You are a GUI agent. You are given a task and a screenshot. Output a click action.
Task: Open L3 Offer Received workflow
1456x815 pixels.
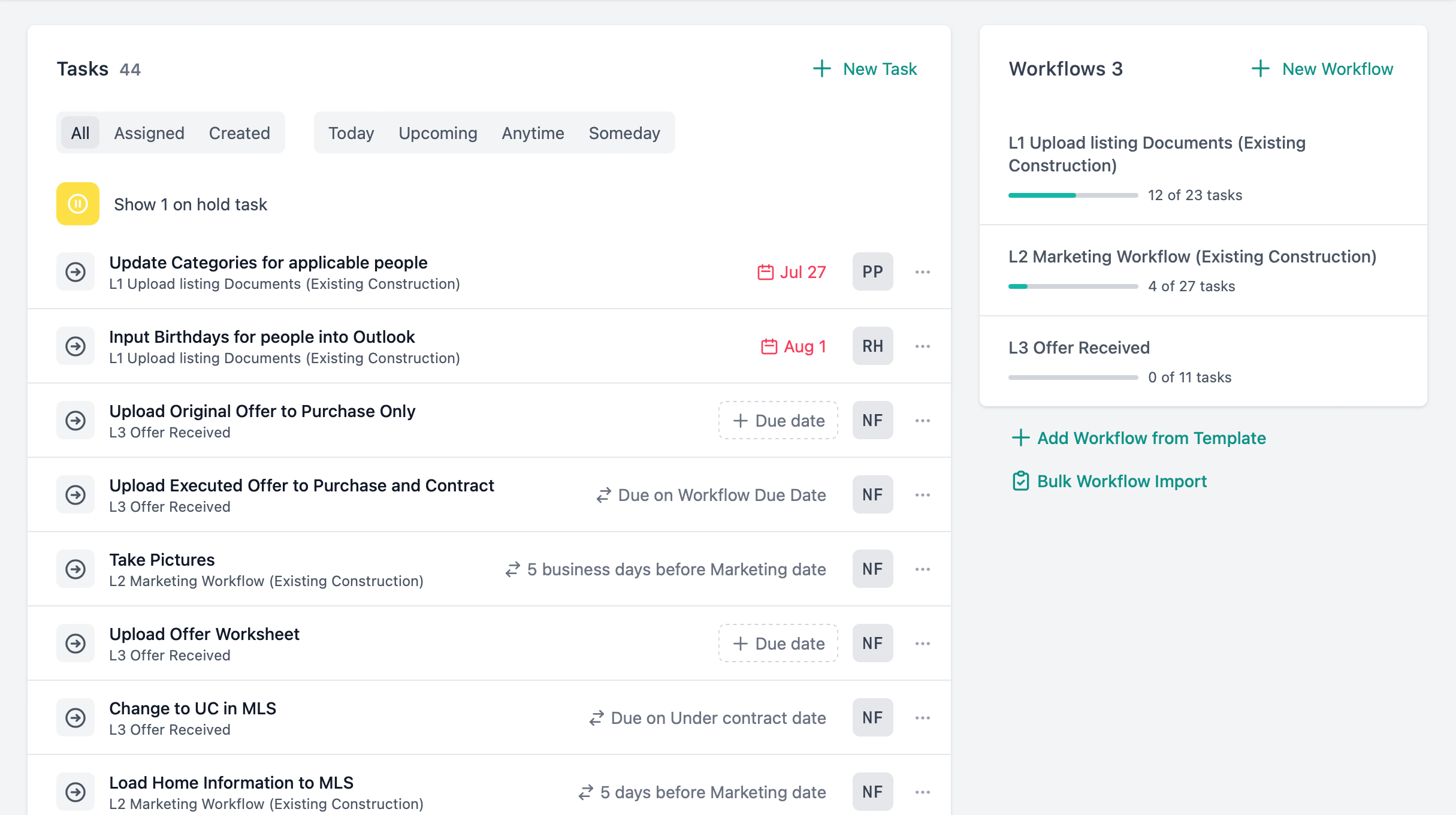click(1079, 348)
